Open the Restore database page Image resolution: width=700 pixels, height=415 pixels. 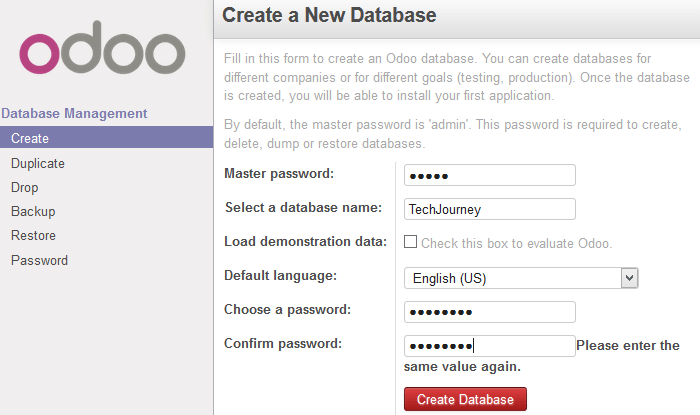[33, 235]
